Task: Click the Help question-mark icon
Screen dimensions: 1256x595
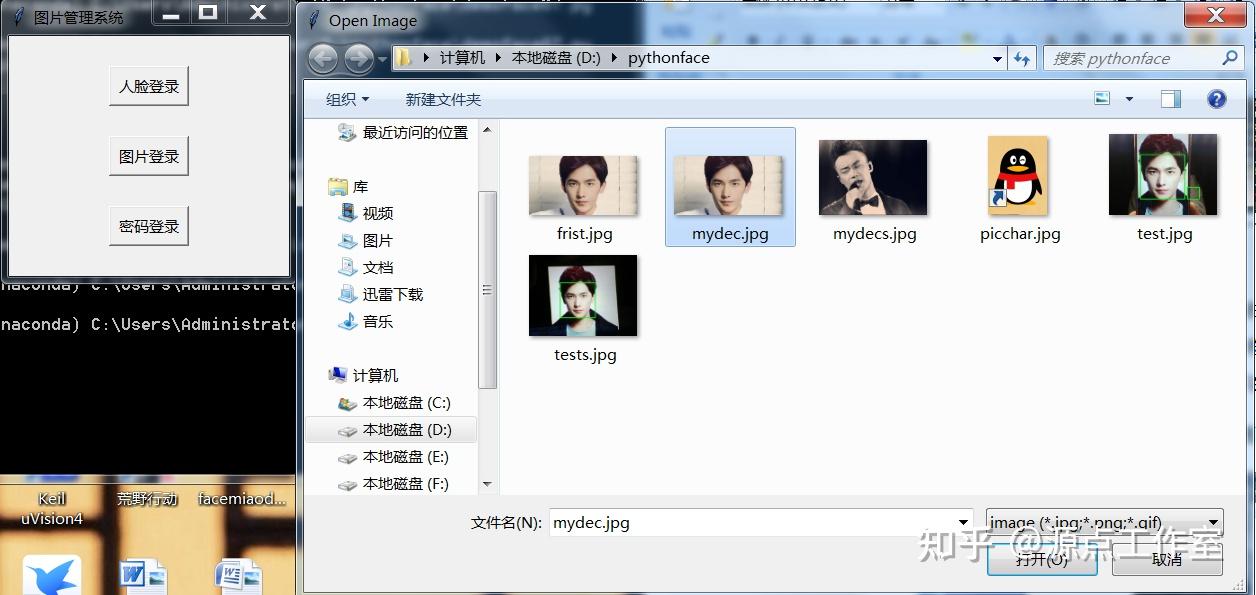Action: click(1216, 98)
